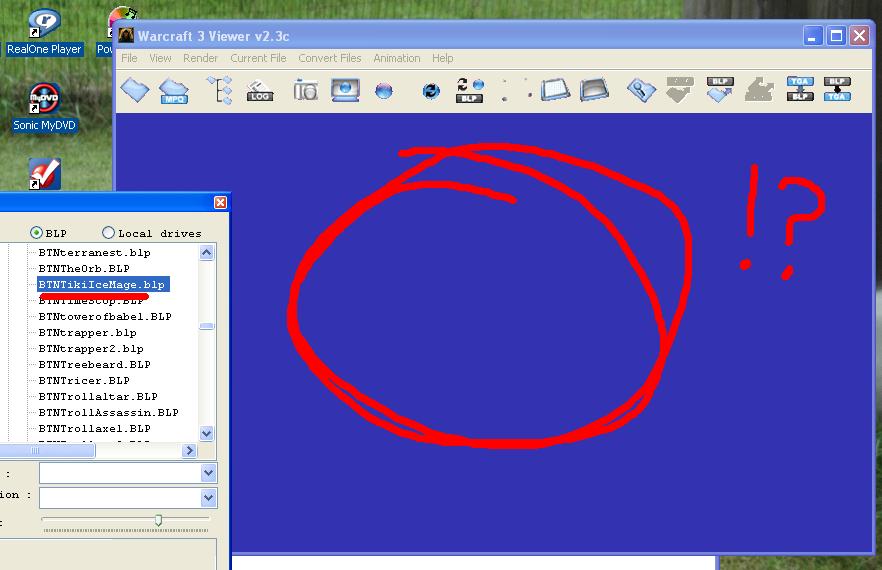The width and height of the screenshot is (882, 570).
Task: Click the tree view toolbar icon
Action: [x=220, y=90]
